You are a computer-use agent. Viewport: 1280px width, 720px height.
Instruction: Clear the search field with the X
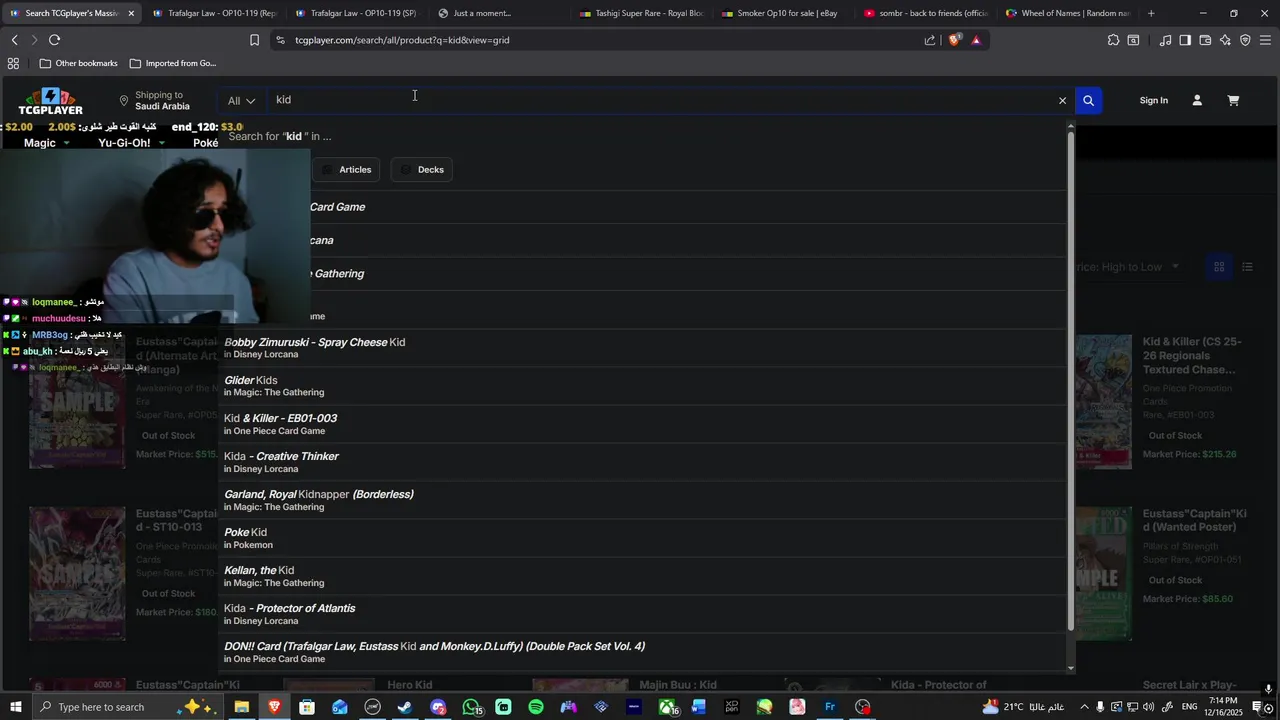click(x=1062, y=100)
